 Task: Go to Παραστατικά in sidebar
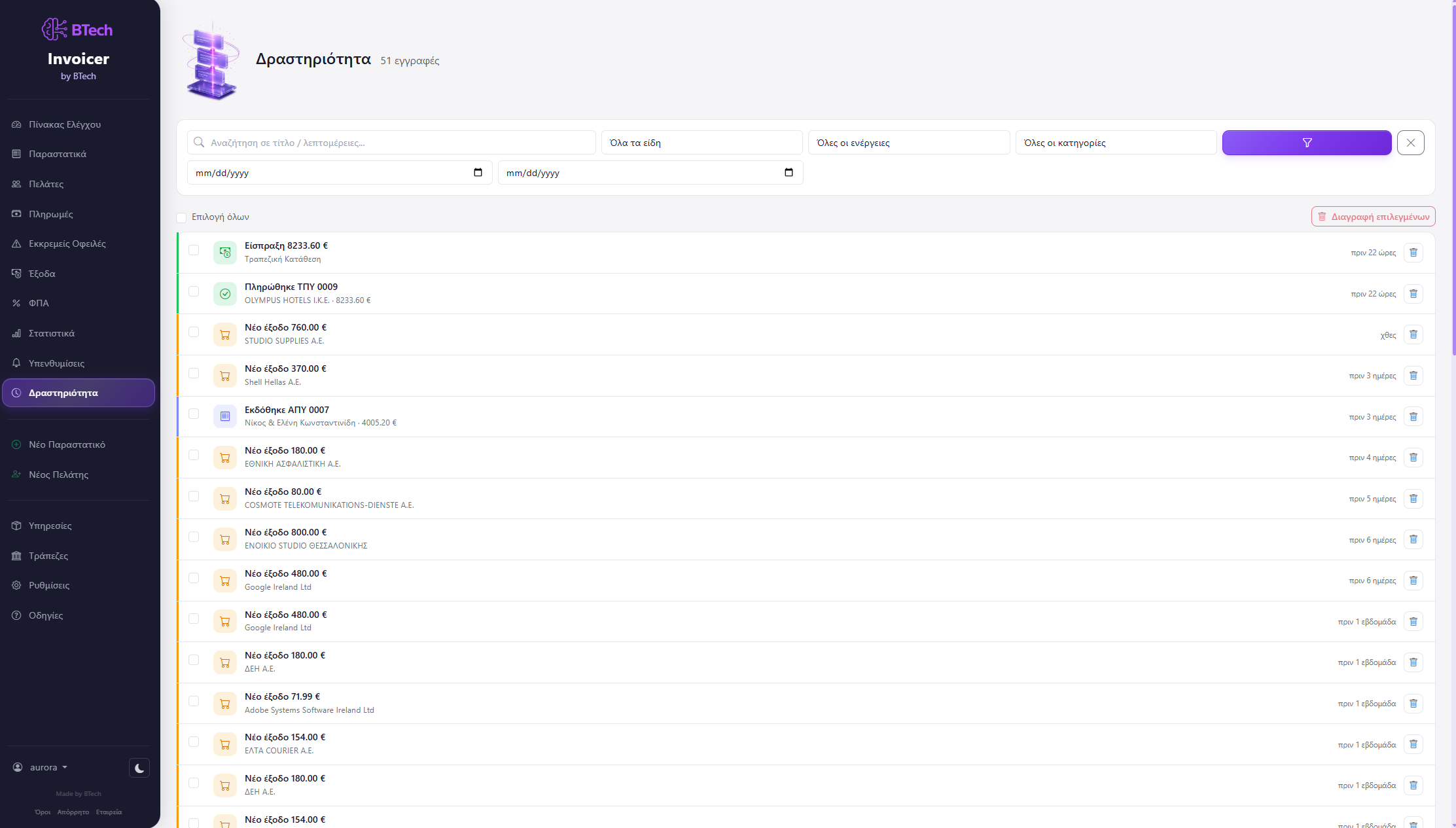pyautogui.click(x=79, y=154)
